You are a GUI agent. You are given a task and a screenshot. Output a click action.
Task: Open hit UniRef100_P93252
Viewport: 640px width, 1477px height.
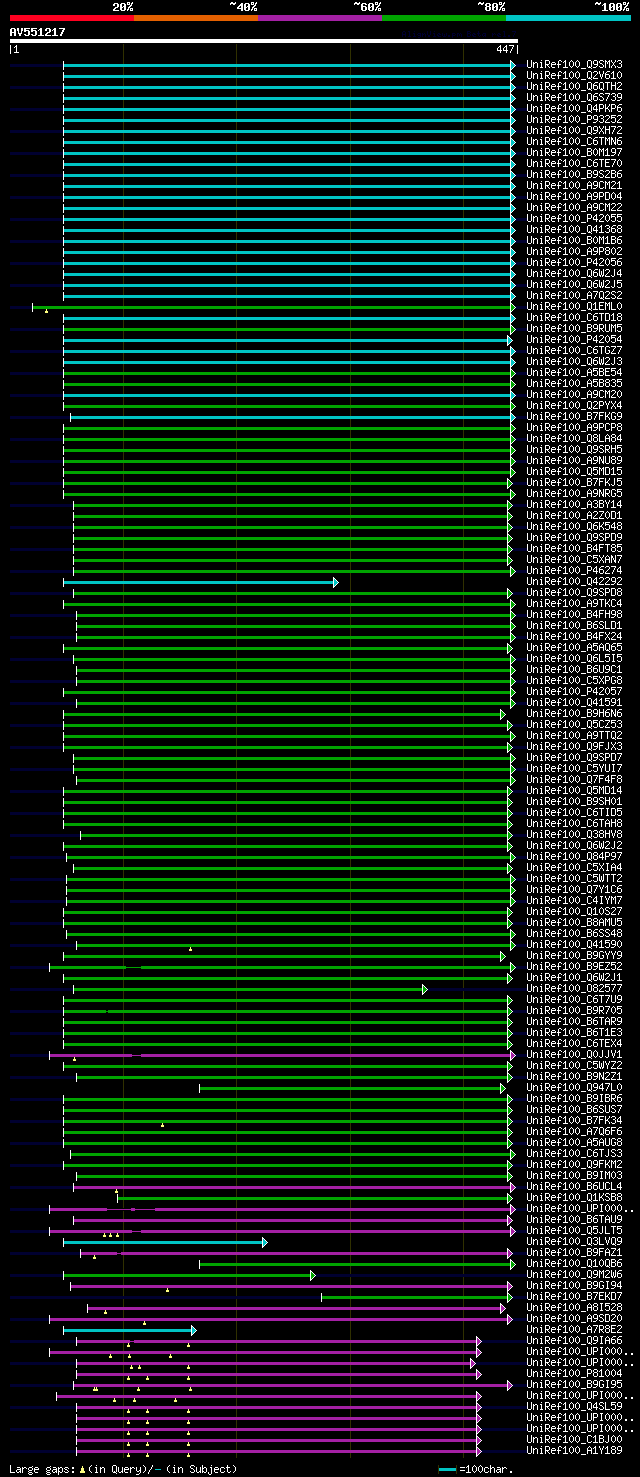click(x=574, y=119)
